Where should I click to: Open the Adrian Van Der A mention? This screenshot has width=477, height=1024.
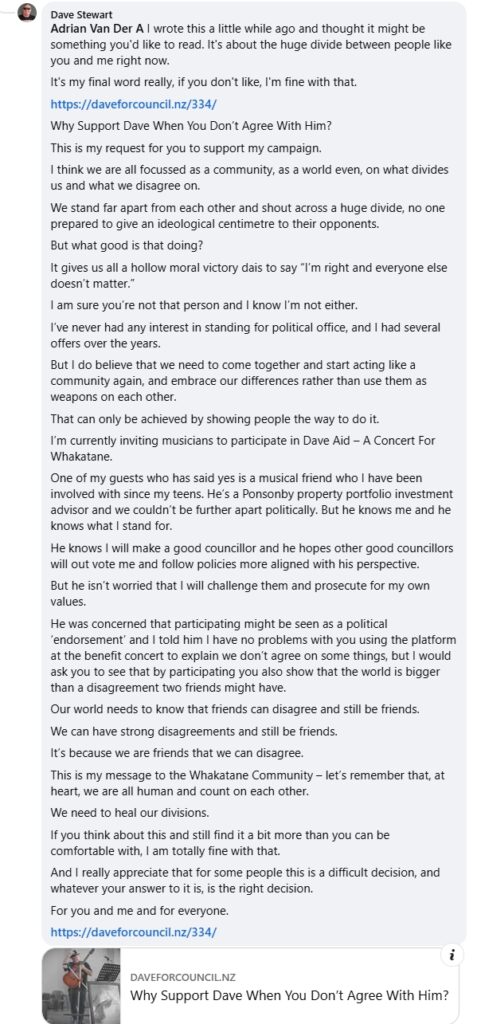(x=97, y=29)
